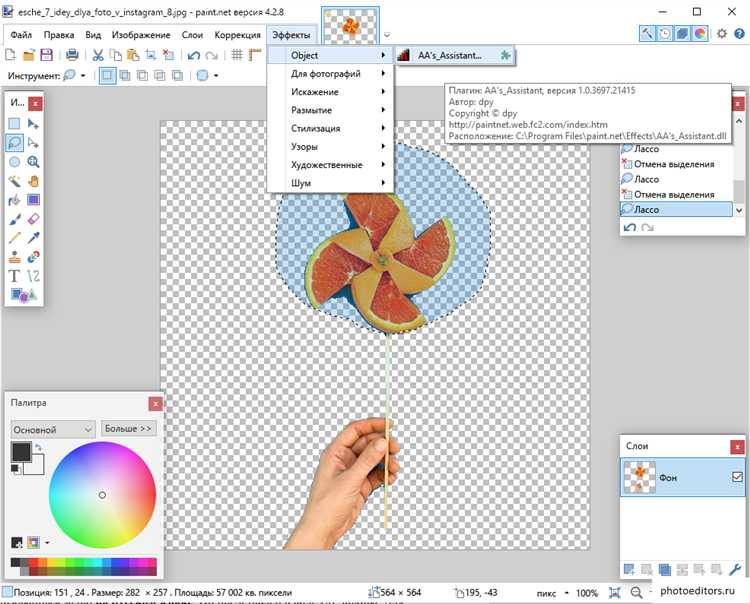Open the Основной color mode dropdown
This screenshot has width=750, height=604.
pos(52,429)
